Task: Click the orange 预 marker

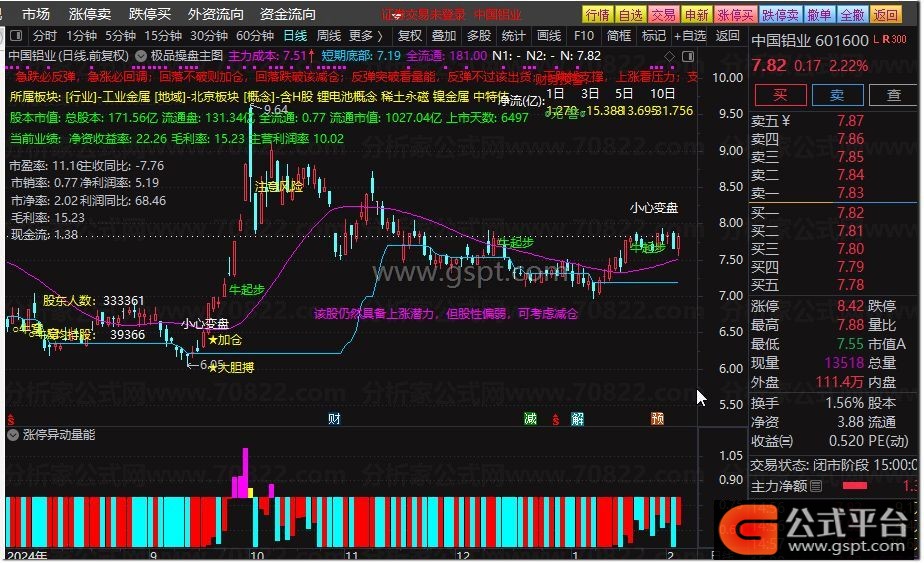Action: (x=658, y=419)
